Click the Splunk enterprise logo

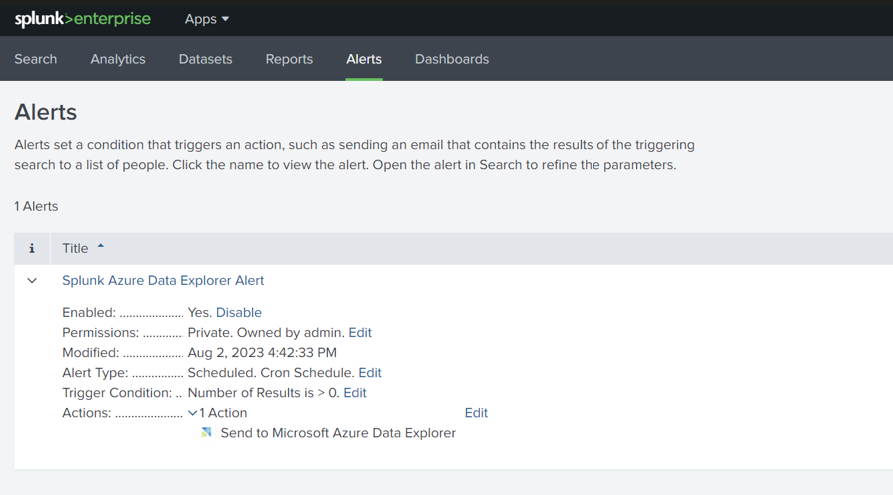tap(82, 19)
